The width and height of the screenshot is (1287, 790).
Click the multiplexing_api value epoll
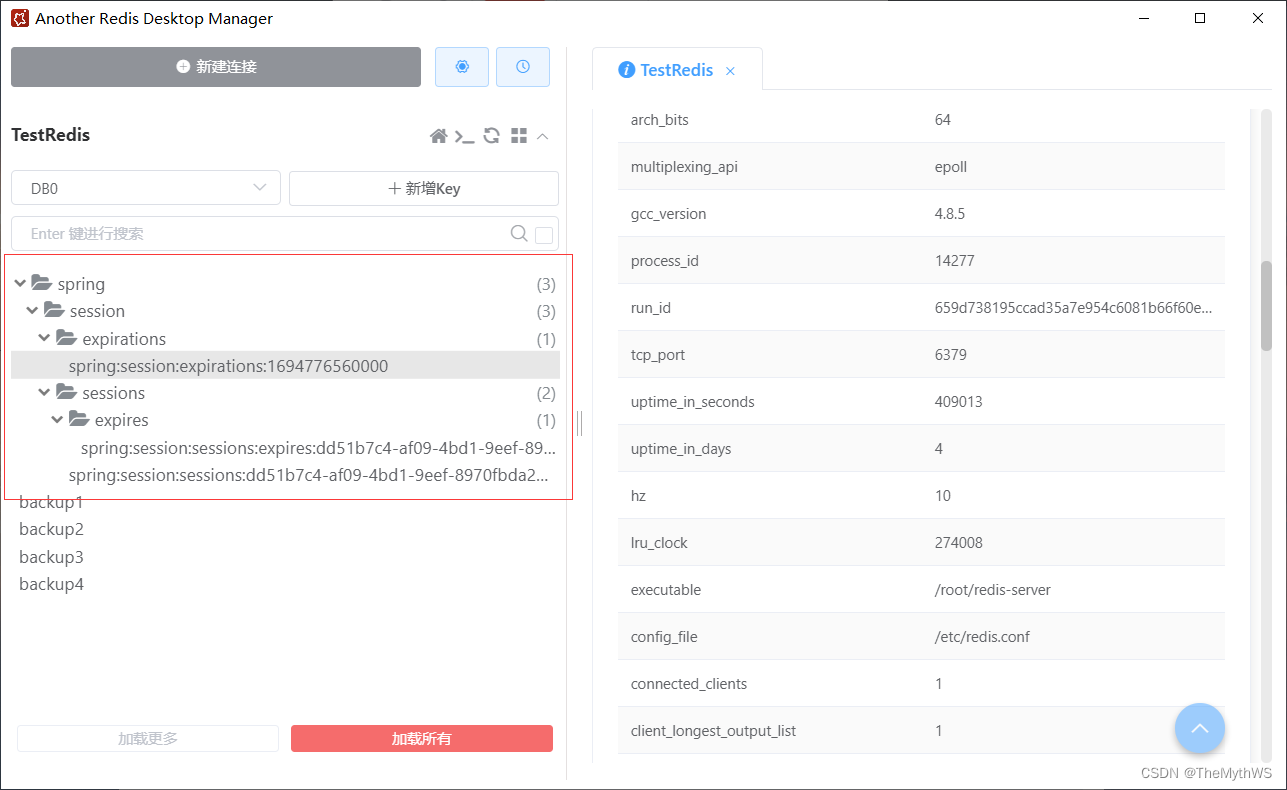[x=951, y=167]
